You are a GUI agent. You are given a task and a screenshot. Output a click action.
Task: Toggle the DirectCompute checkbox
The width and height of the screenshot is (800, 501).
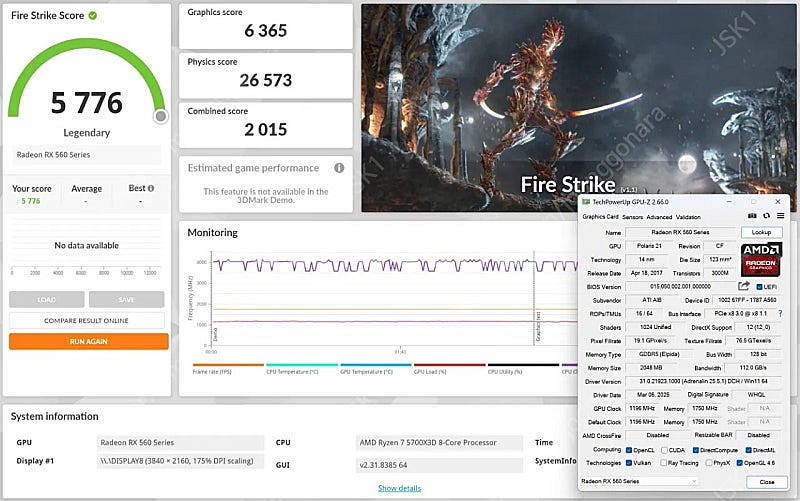[695, 450]
